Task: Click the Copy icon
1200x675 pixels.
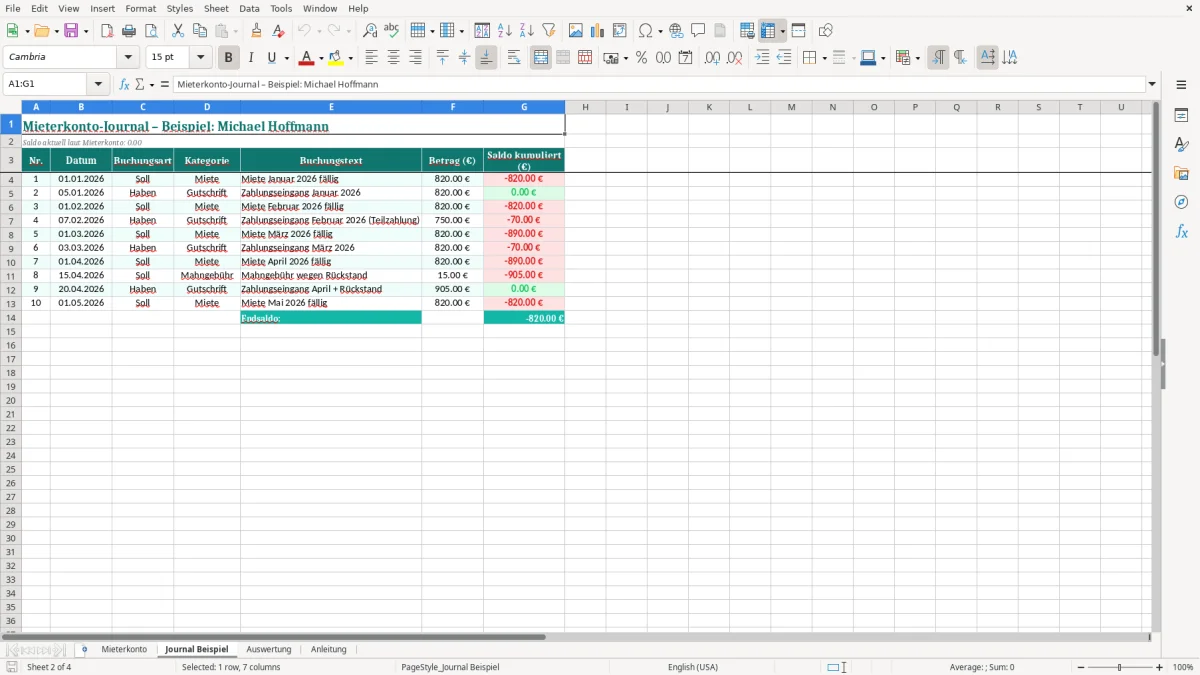Action: 200,31
